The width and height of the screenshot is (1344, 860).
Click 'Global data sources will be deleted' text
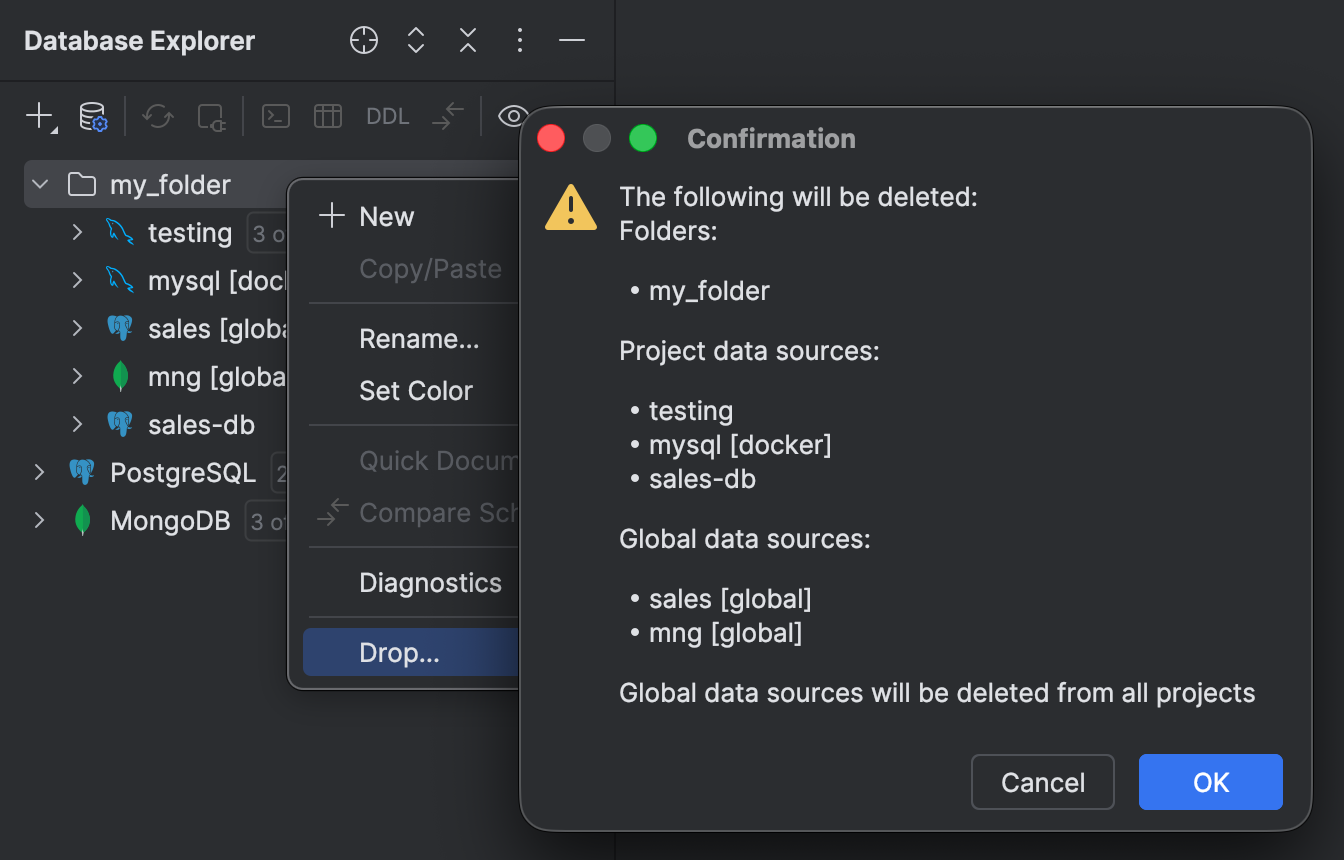[x=937, y=693]
